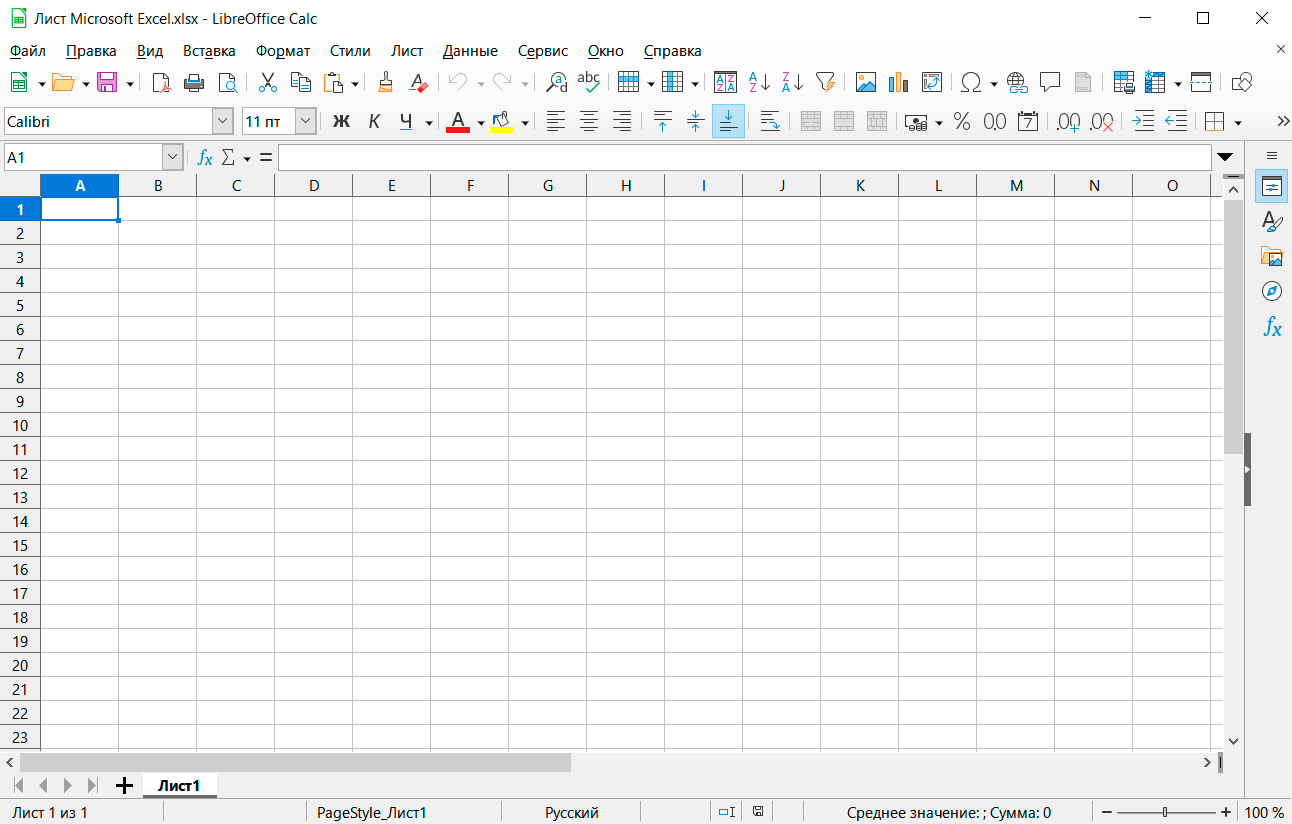The height and width of the screenshot is (824, 1292).
Task: Open the Sort dialog icon
Action: (726, 83)
